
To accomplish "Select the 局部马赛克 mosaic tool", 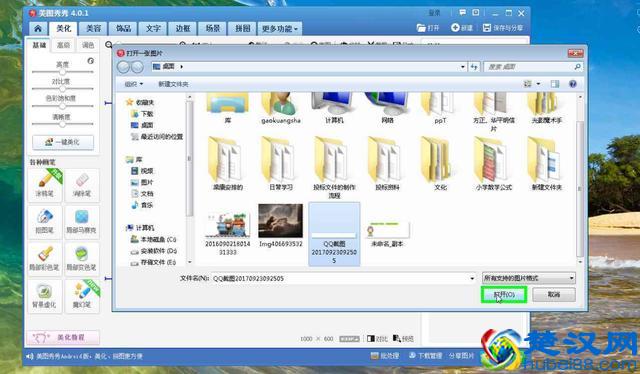I will tap(82, 222).
